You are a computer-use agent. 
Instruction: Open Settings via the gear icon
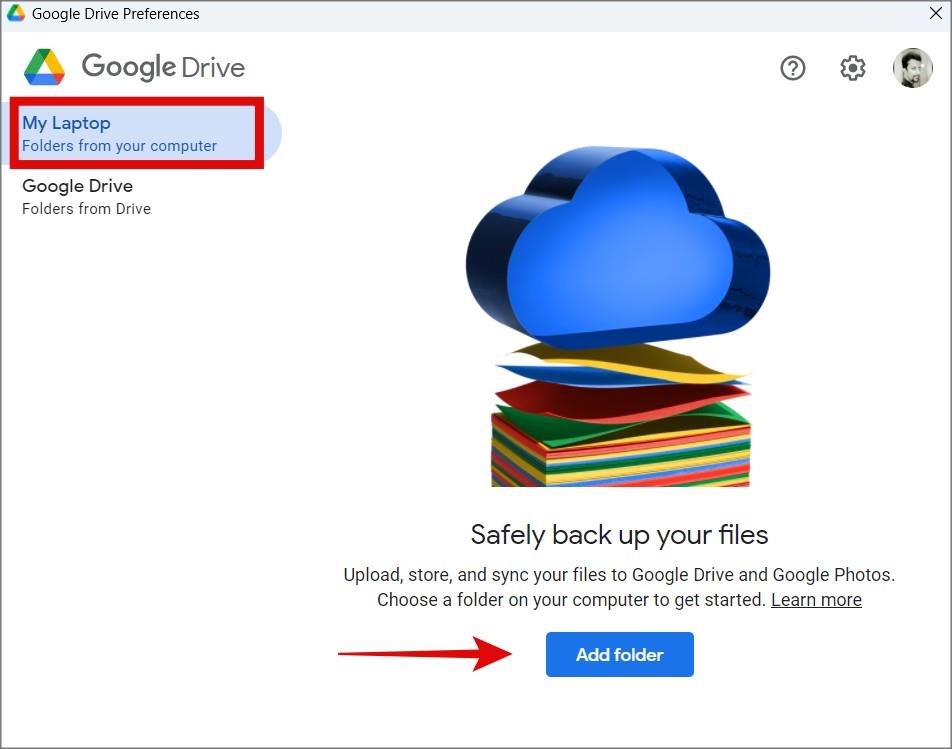[852, 68]
